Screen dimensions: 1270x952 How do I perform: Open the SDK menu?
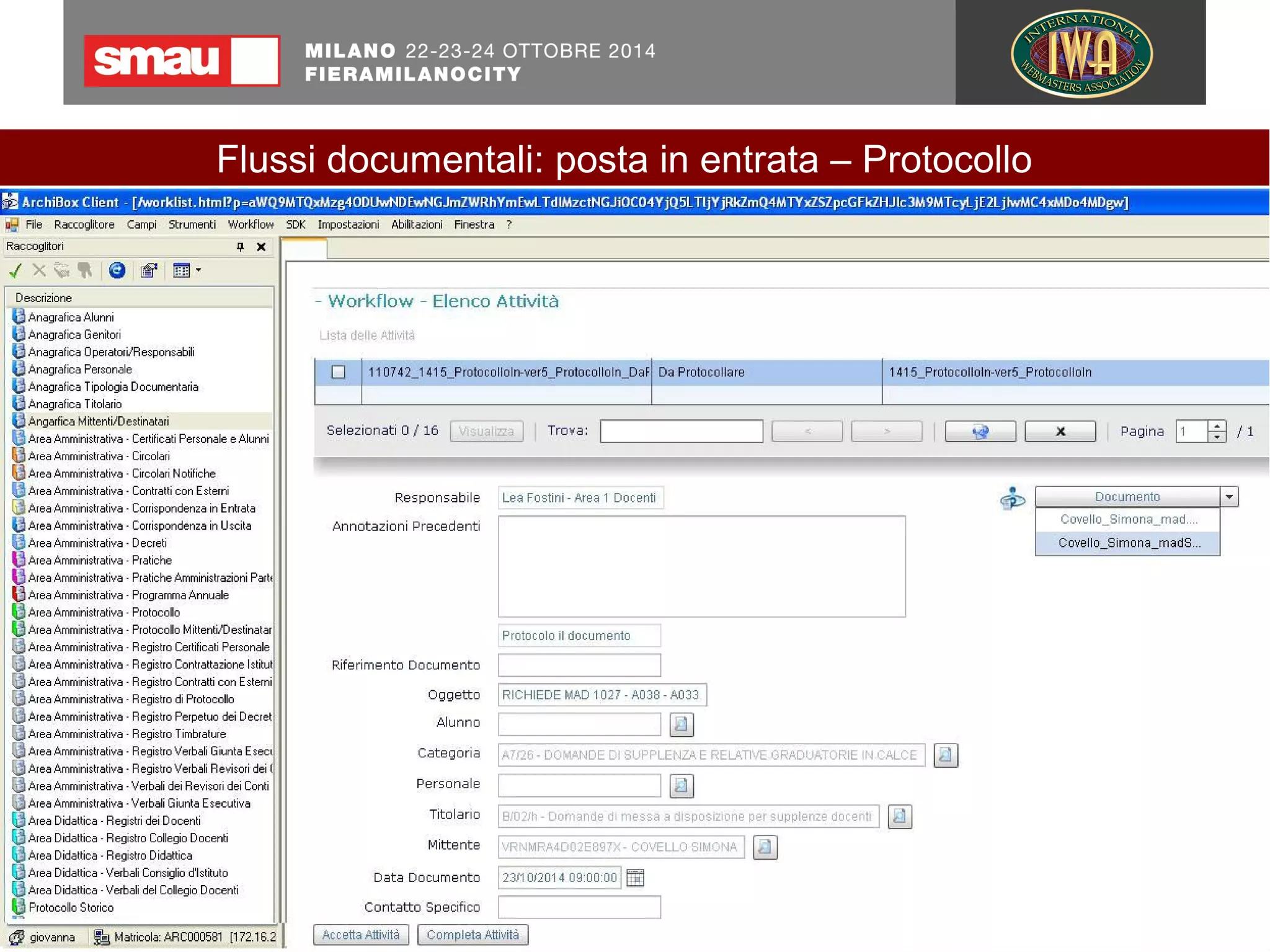coord(296,225)
